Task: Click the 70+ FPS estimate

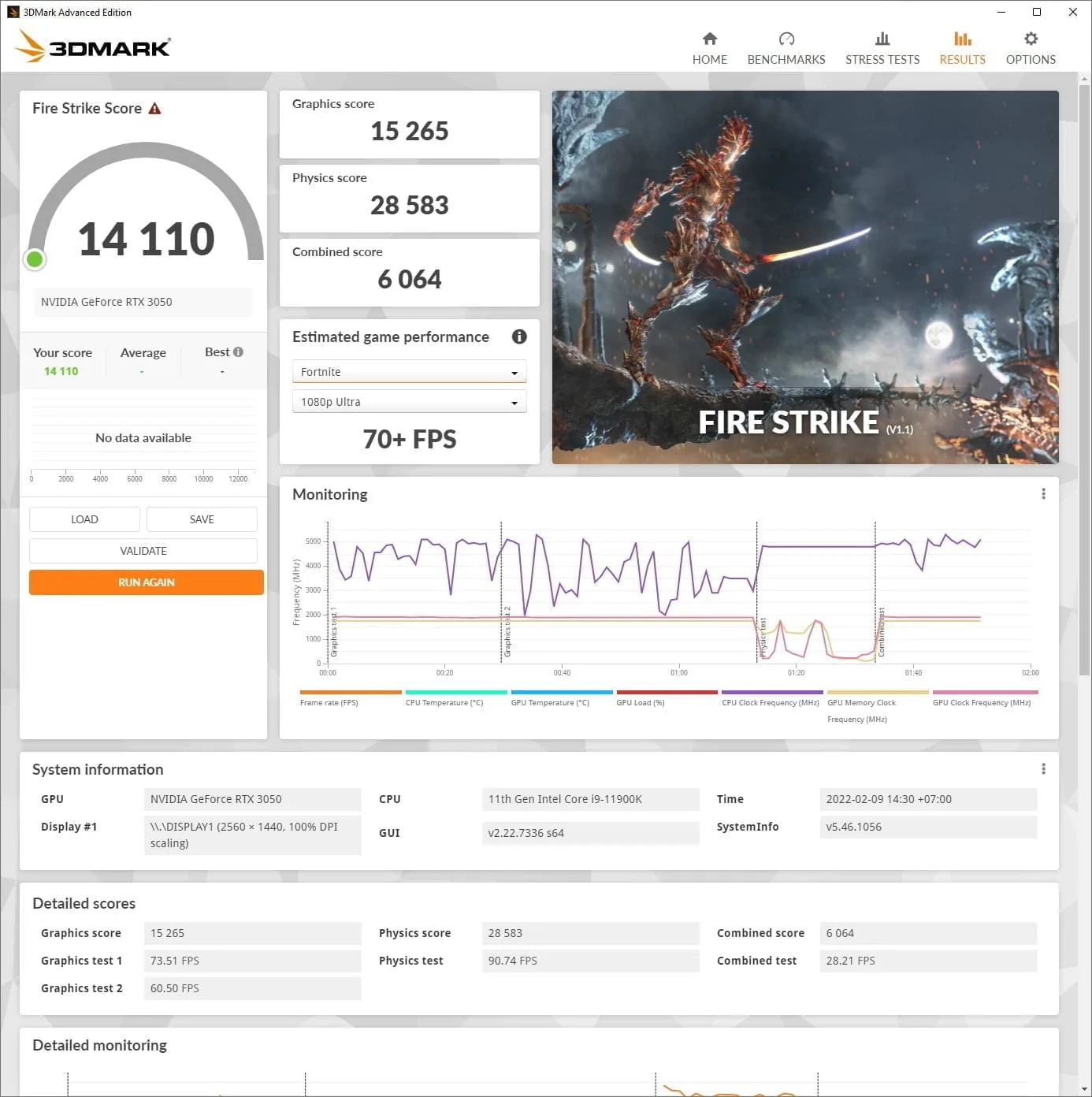Action: [409, 439]
